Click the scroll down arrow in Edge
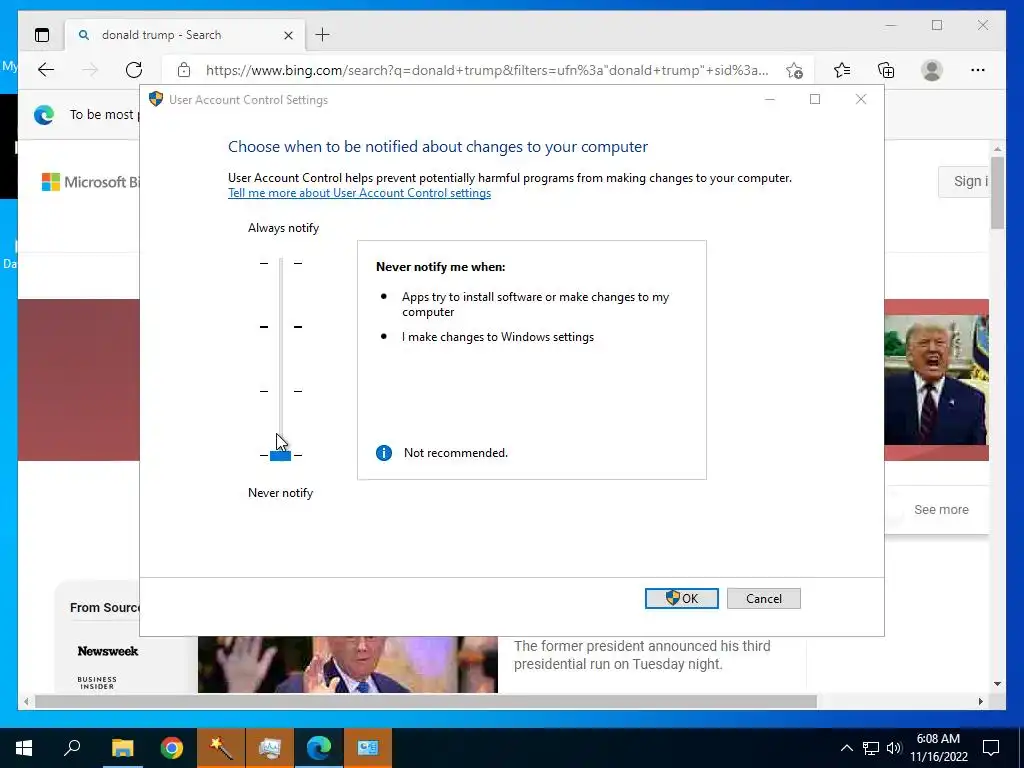 click(997, 684)
